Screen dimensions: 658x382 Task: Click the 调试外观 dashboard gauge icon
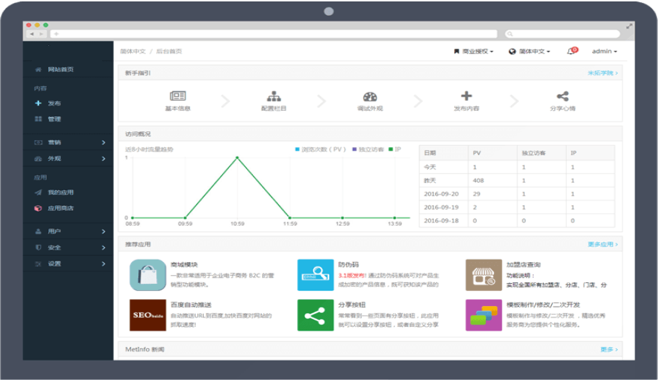(370, 97)
